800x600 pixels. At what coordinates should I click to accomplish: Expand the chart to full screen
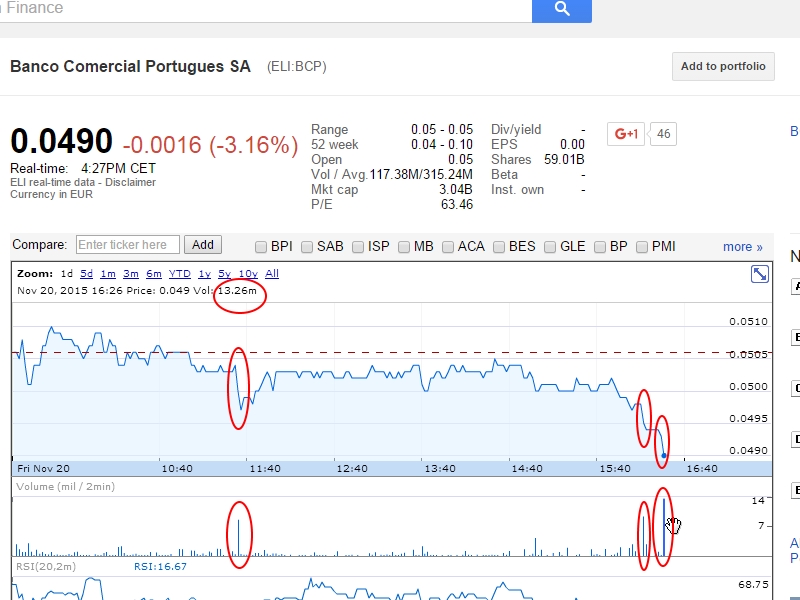click(x=760, y=274)
